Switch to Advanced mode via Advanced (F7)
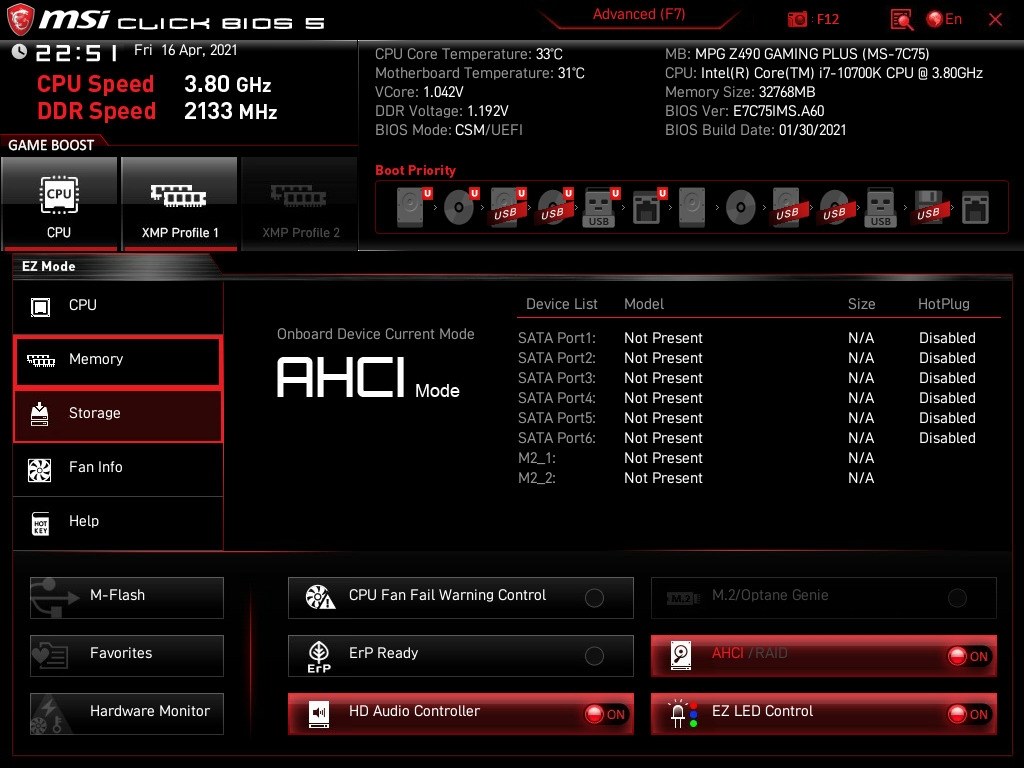Image resolution: width=1024 pixels, height=768 pixels. (638, 14)
